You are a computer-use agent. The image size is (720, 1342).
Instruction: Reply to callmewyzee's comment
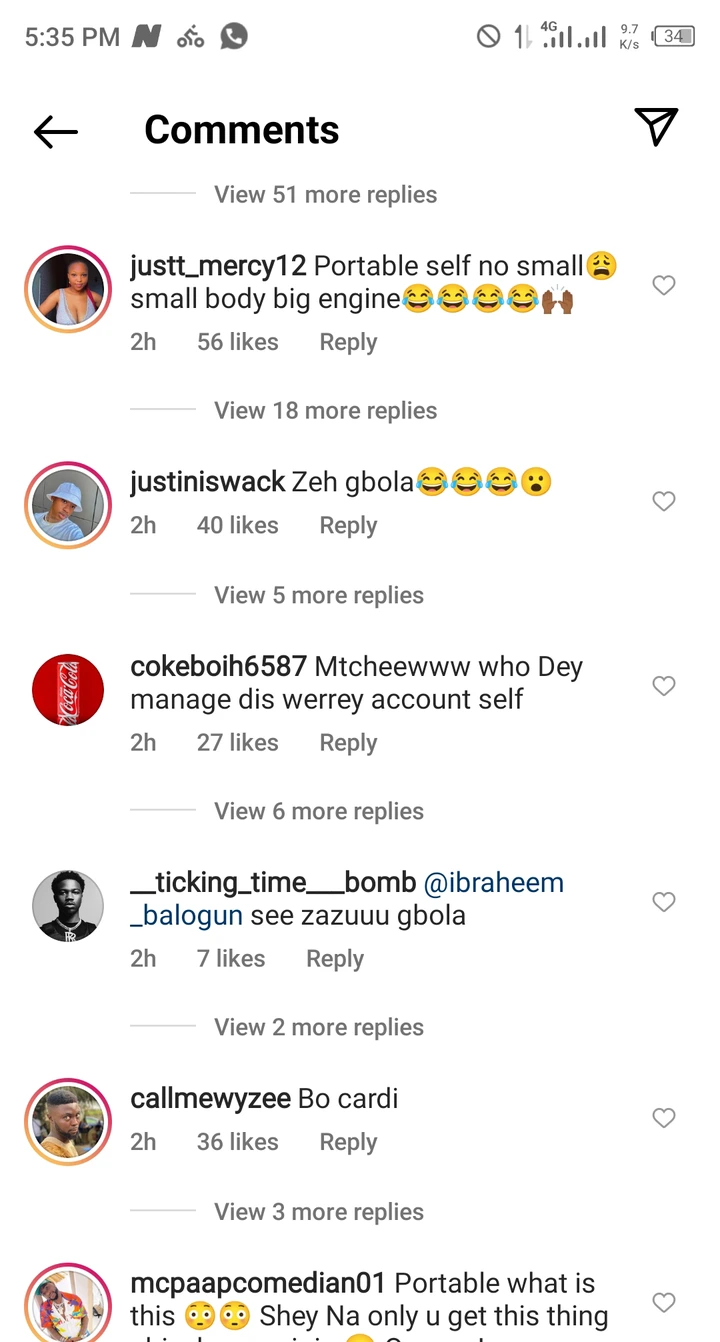(348, 1142)
